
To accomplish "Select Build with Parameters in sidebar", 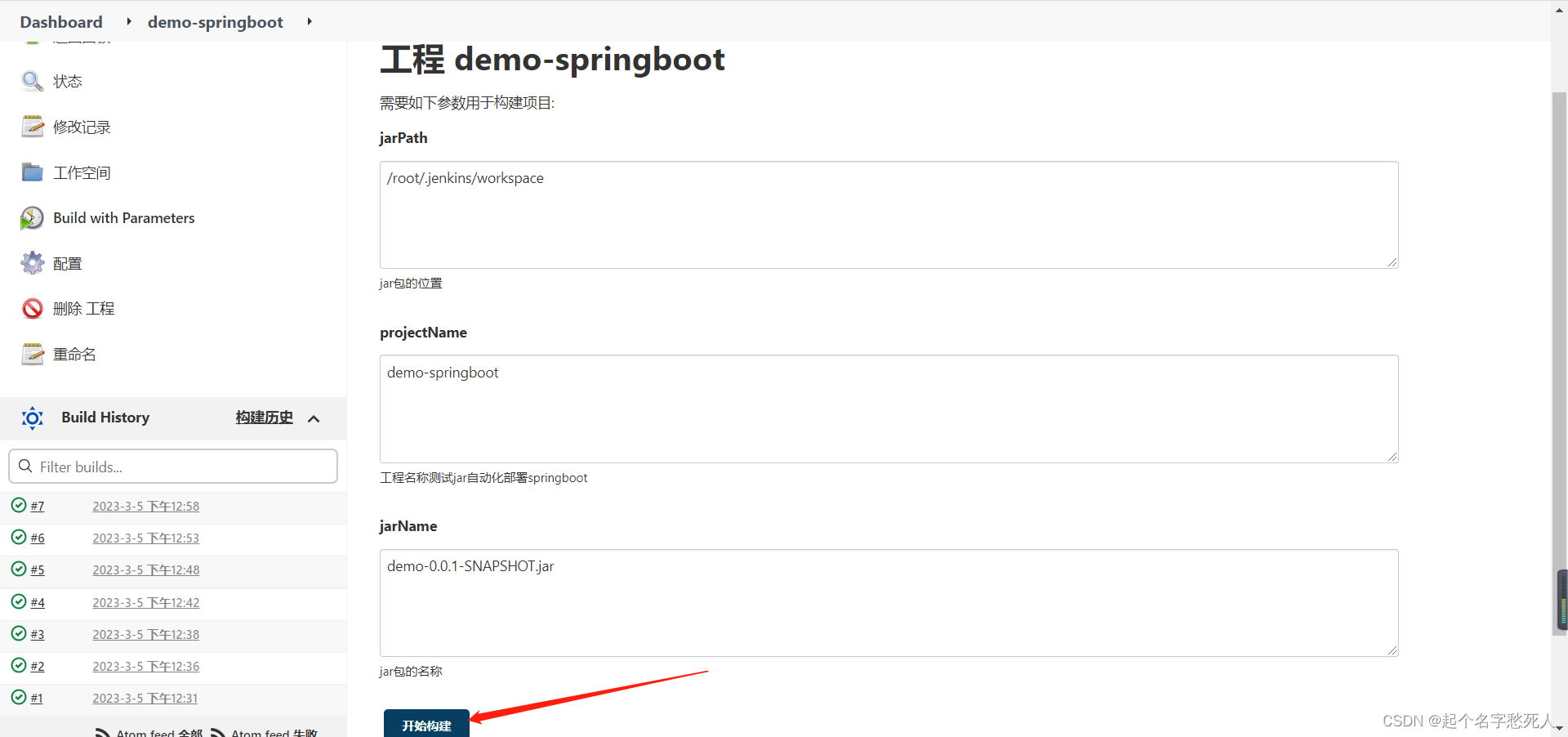I will (x=124, y=218).
